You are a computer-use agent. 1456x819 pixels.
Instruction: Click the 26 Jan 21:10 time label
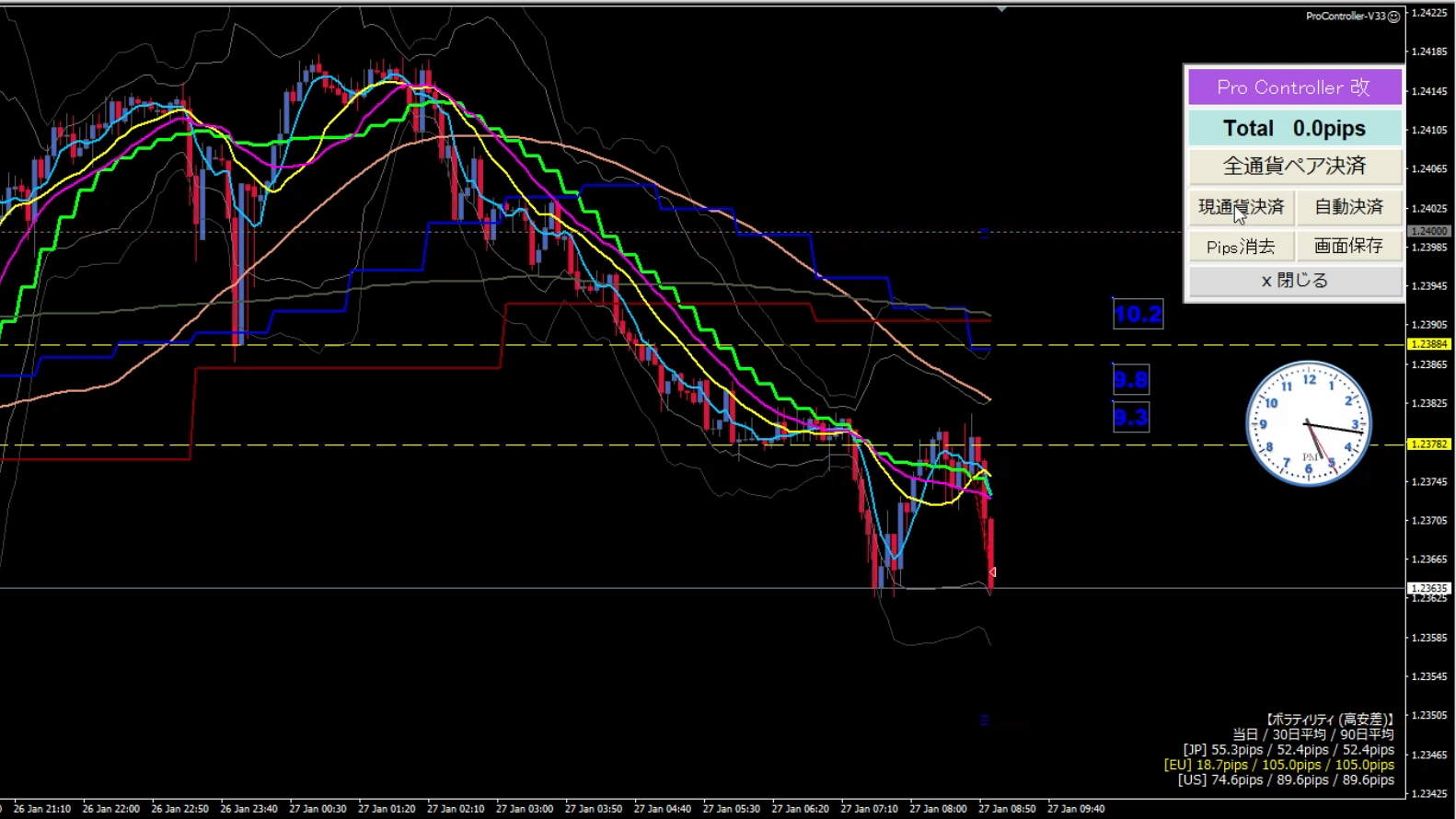point(41,809)
